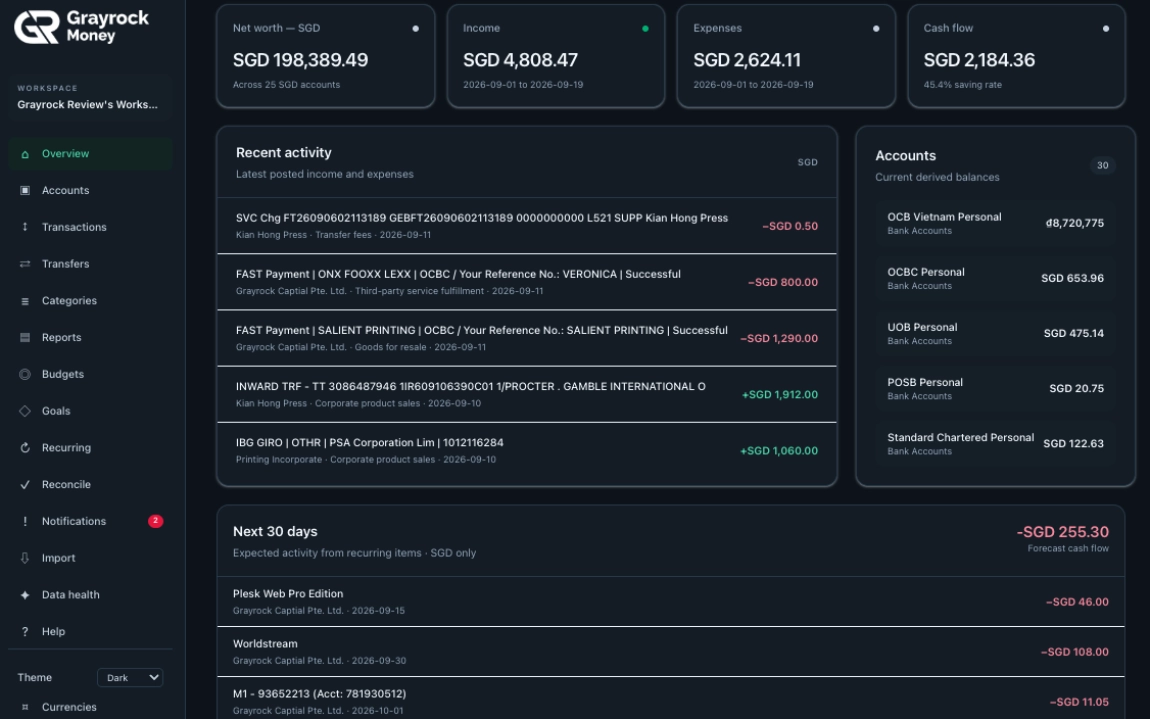Open the INWARD TRF Procter Gamble transaction
This screenshot has height=719, width=1150.
tap(527, 394)
